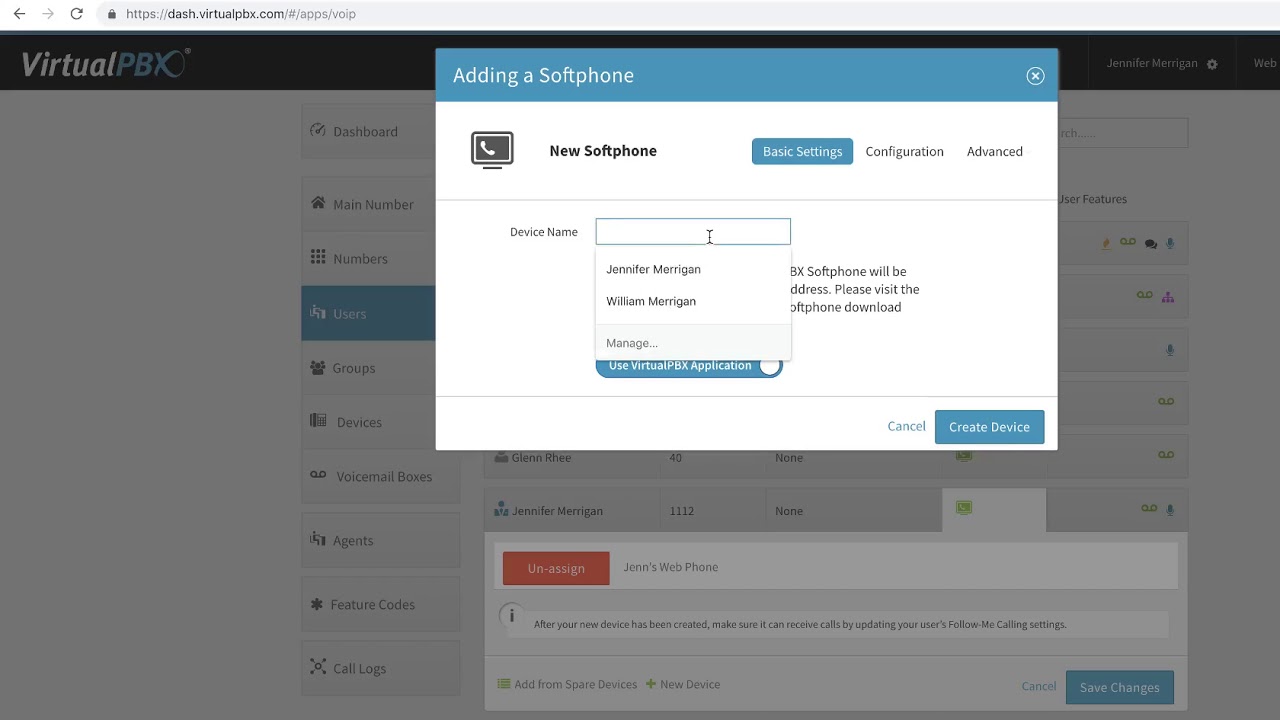This screenshot has width=1280, height=720.
Task: Open the Users section in the sidebar
Action: point(368,313)
